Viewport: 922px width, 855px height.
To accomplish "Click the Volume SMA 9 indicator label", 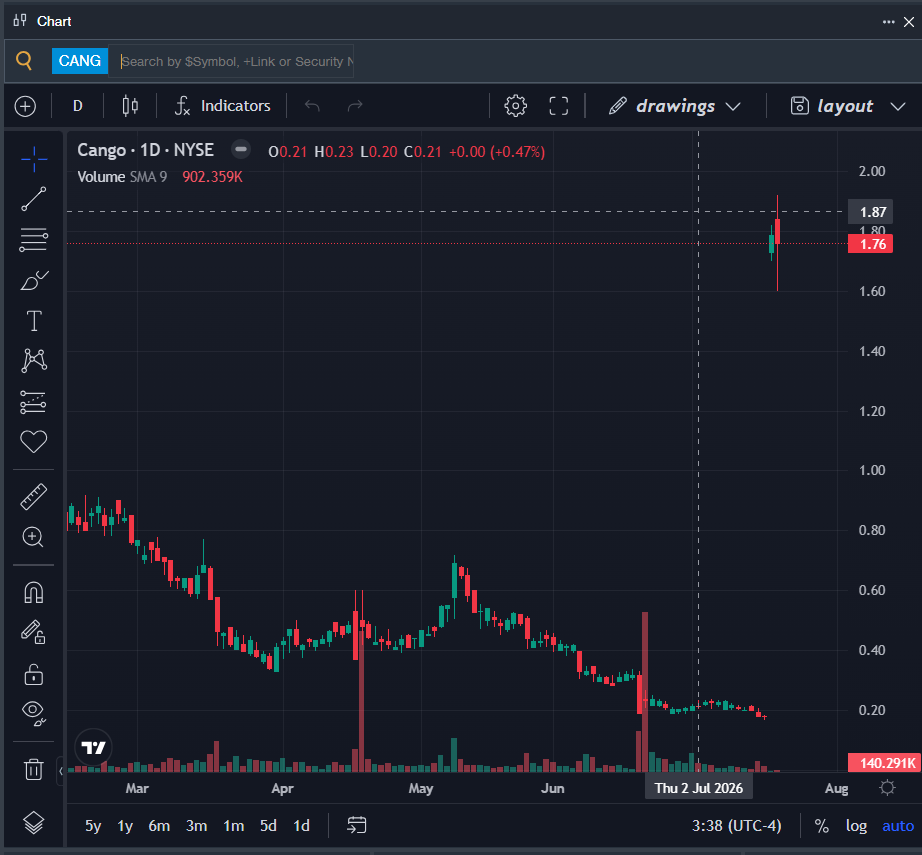I will pyautogui.click(x=122, y=177).
